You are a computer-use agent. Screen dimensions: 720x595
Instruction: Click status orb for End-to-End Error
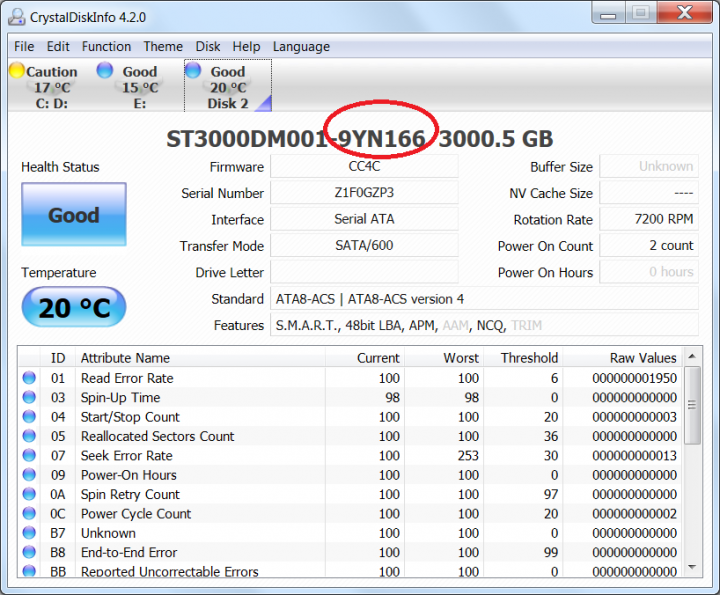click(29, 551)
